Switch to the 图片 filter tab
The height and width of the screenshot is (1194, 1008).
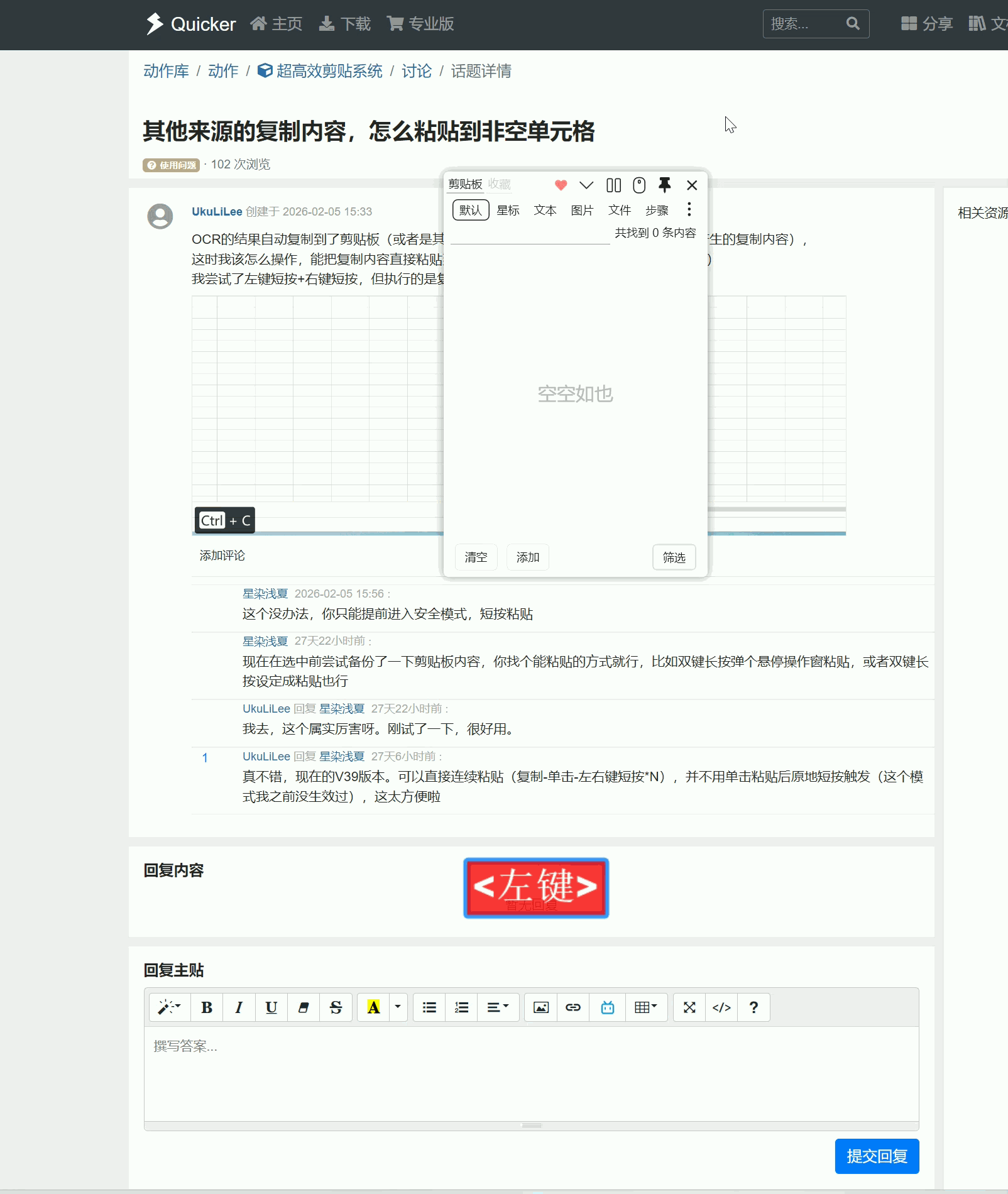click(582, 211)
